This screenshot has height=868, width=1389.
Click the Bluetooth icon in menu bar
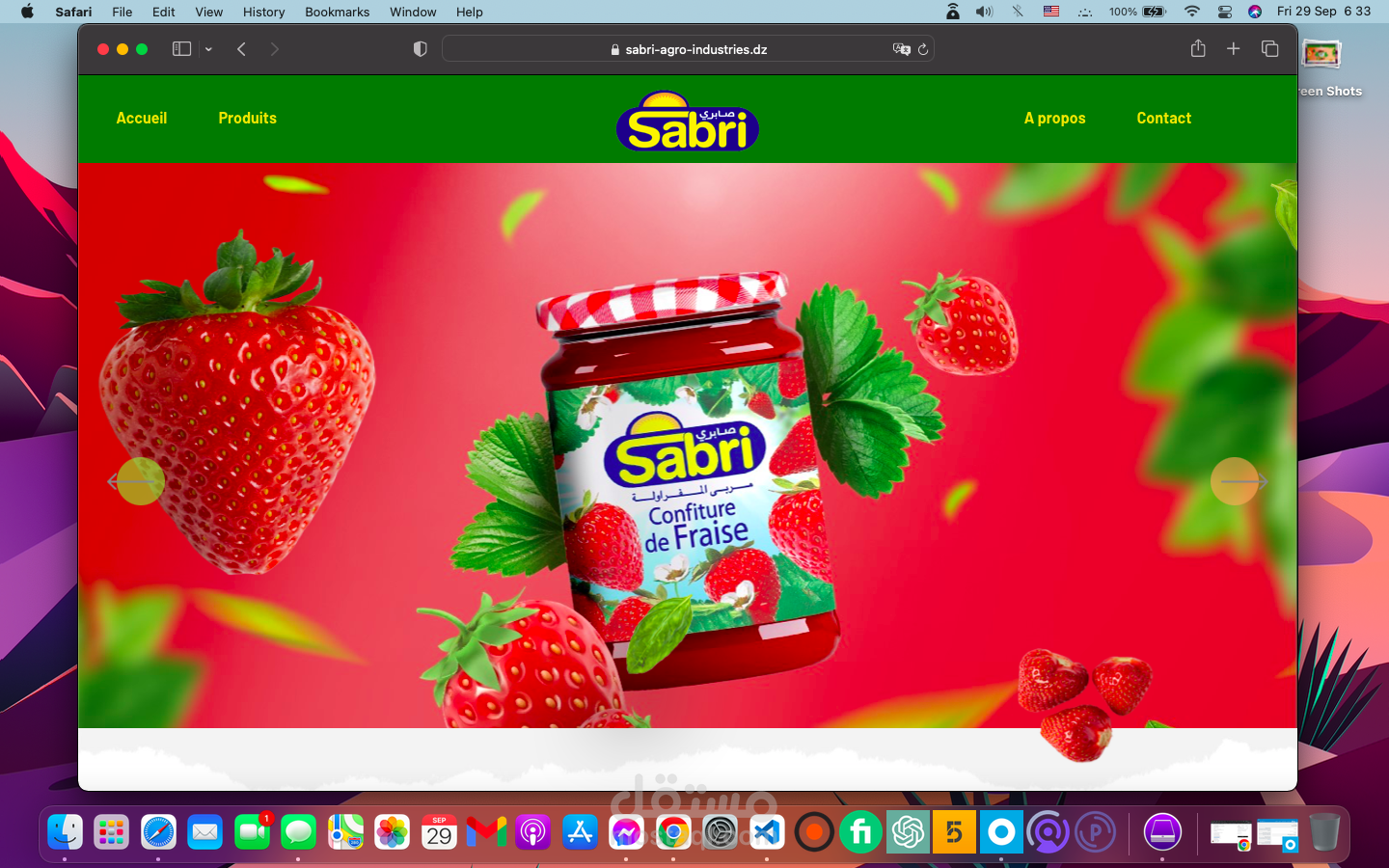click(1018, 12)
